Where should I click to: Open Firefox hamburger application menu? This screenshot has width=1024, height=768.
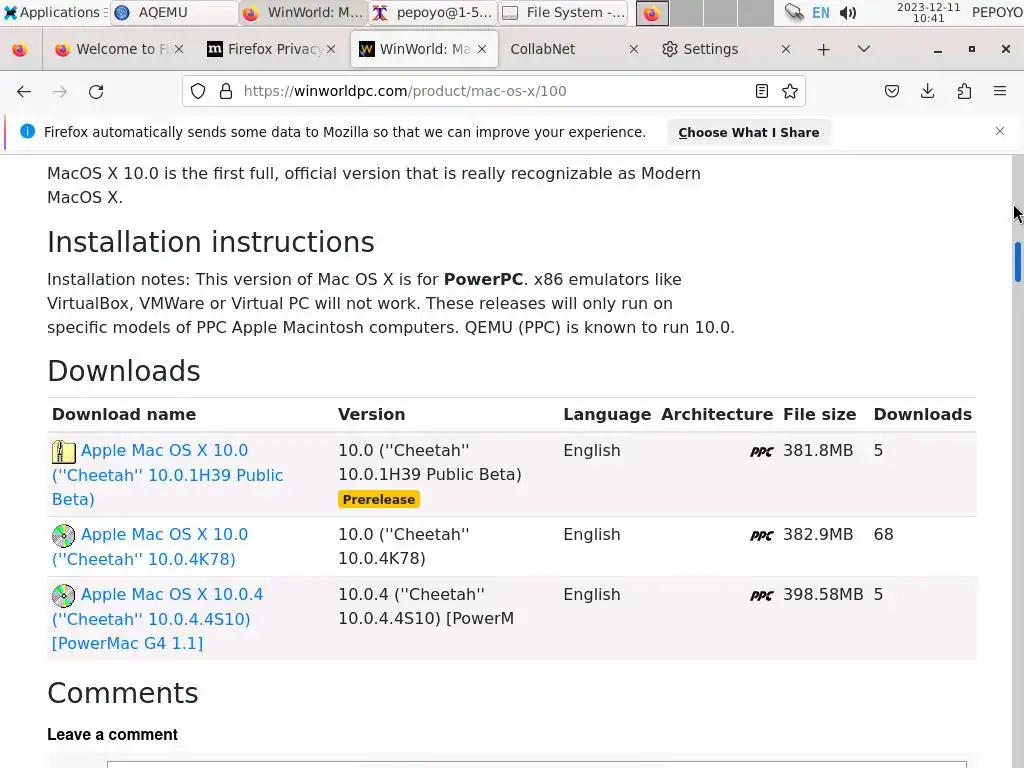[x=1000, y=91]
